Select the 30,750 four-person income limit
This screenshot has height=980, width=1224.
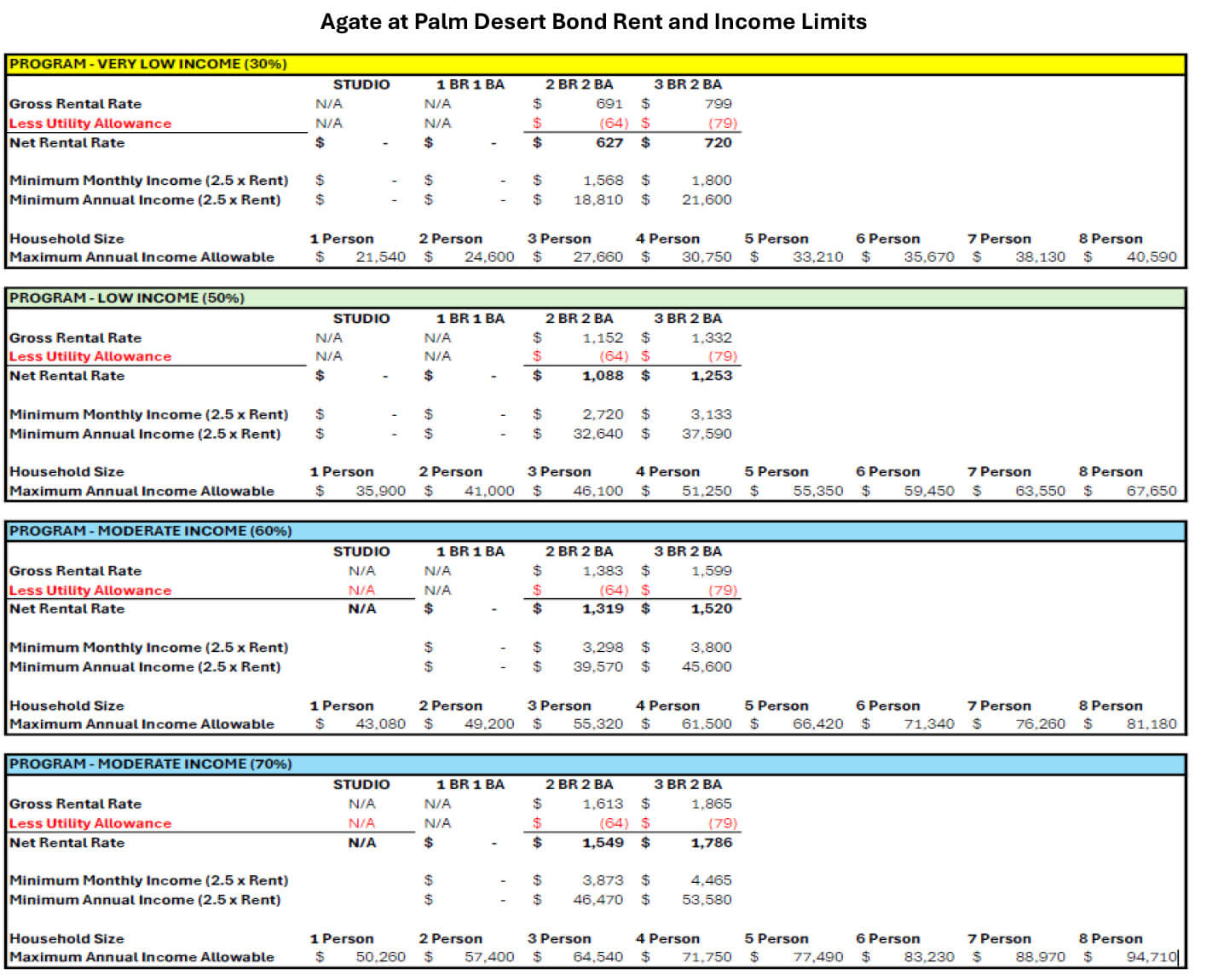707,257
